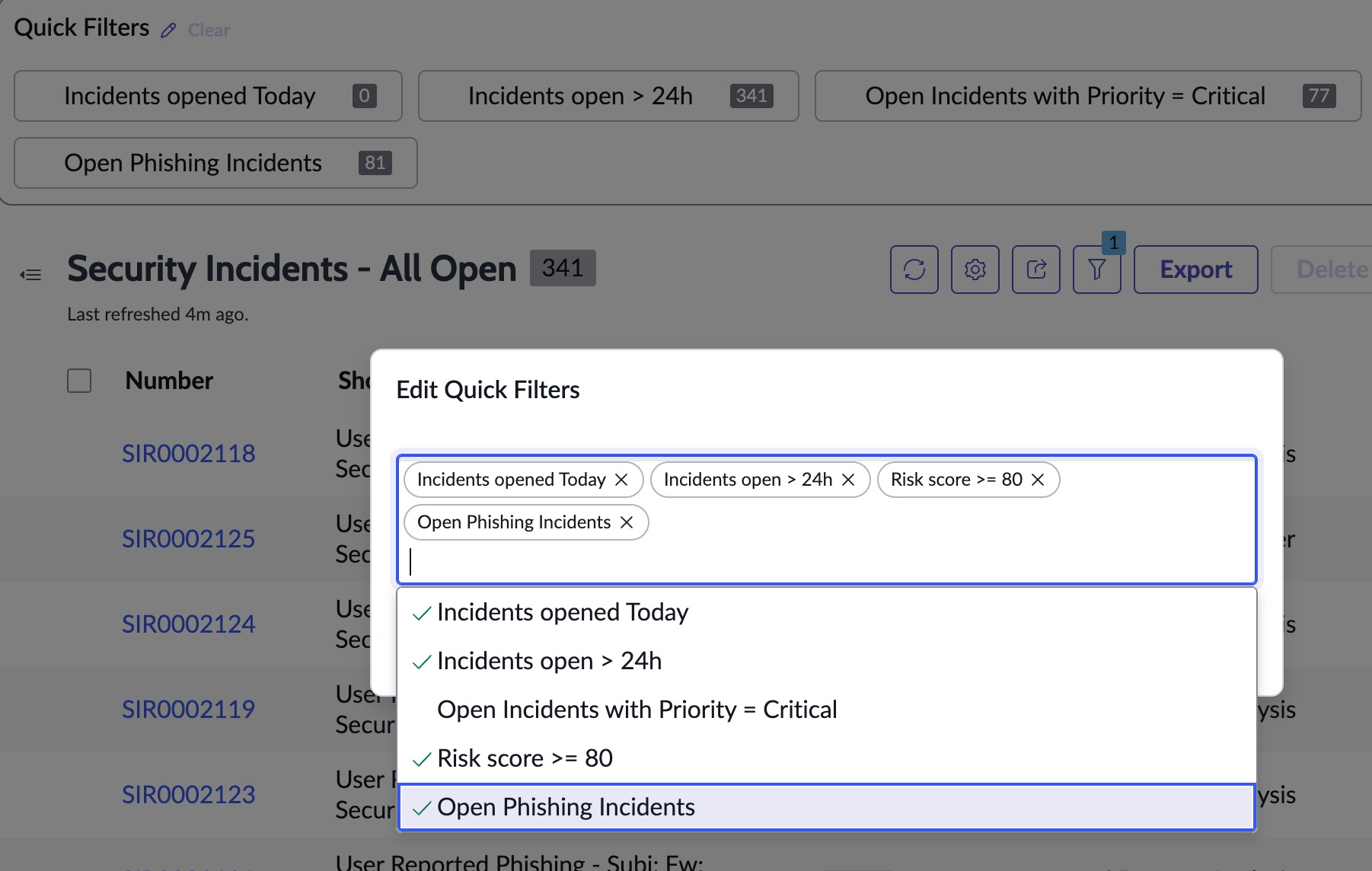1372x871 pixels.
Task: Remove the Open Phishing Incidents chip
Action: click(x=627, y=522)
